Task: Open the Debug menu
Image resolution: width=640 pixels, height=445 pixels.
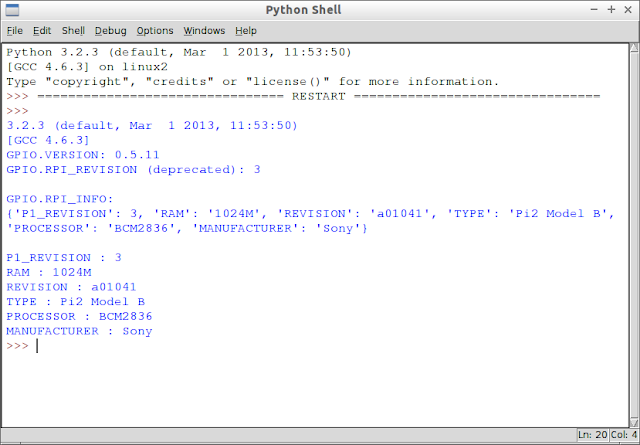Action: pyautogui.click(x=111, y=31)
